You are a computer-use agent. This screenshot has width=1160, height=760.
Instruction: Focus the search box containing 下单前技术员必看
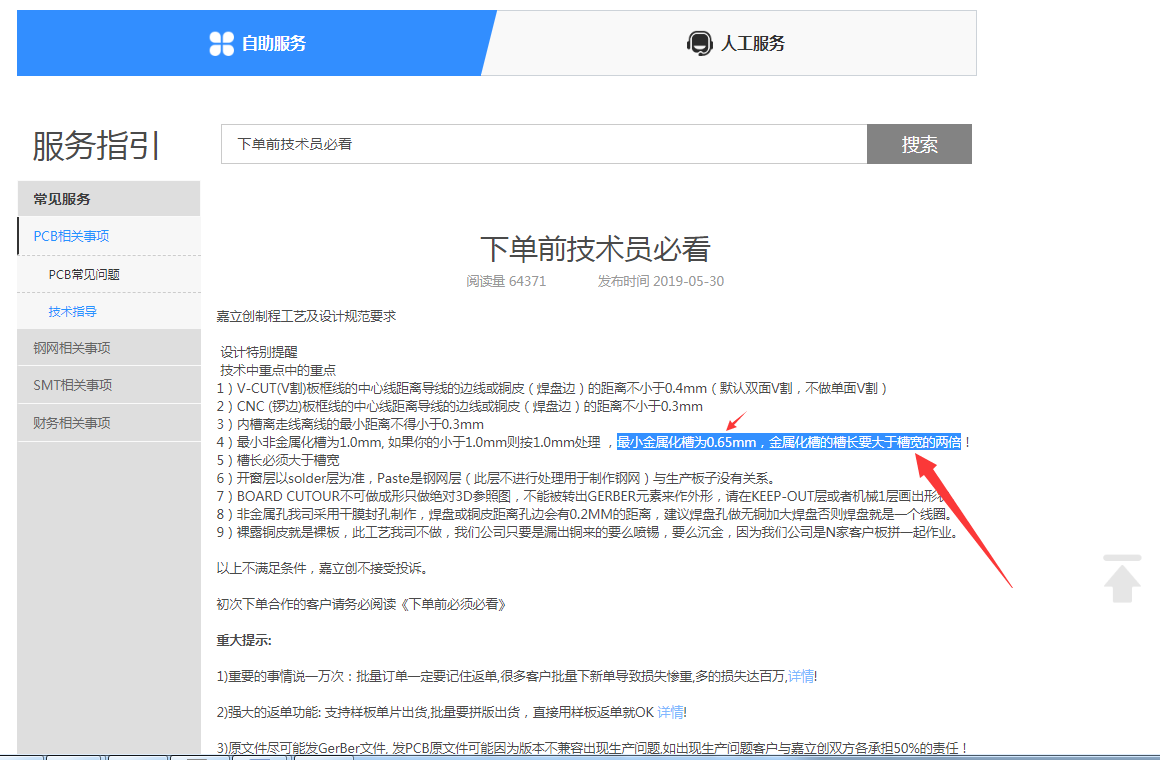[543, 144]
